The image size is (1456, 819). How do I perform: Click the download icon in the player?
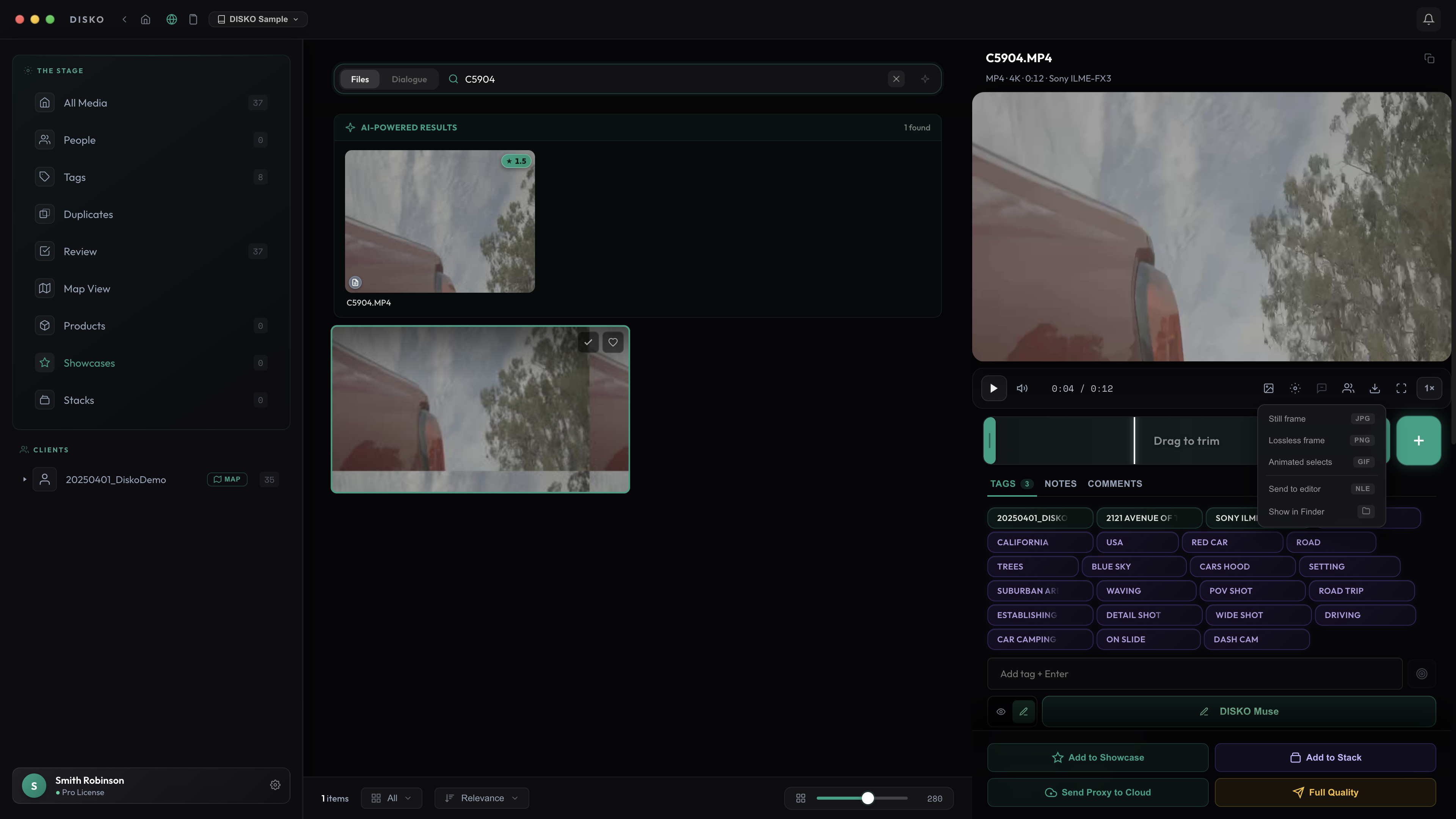coord(1374,388)
